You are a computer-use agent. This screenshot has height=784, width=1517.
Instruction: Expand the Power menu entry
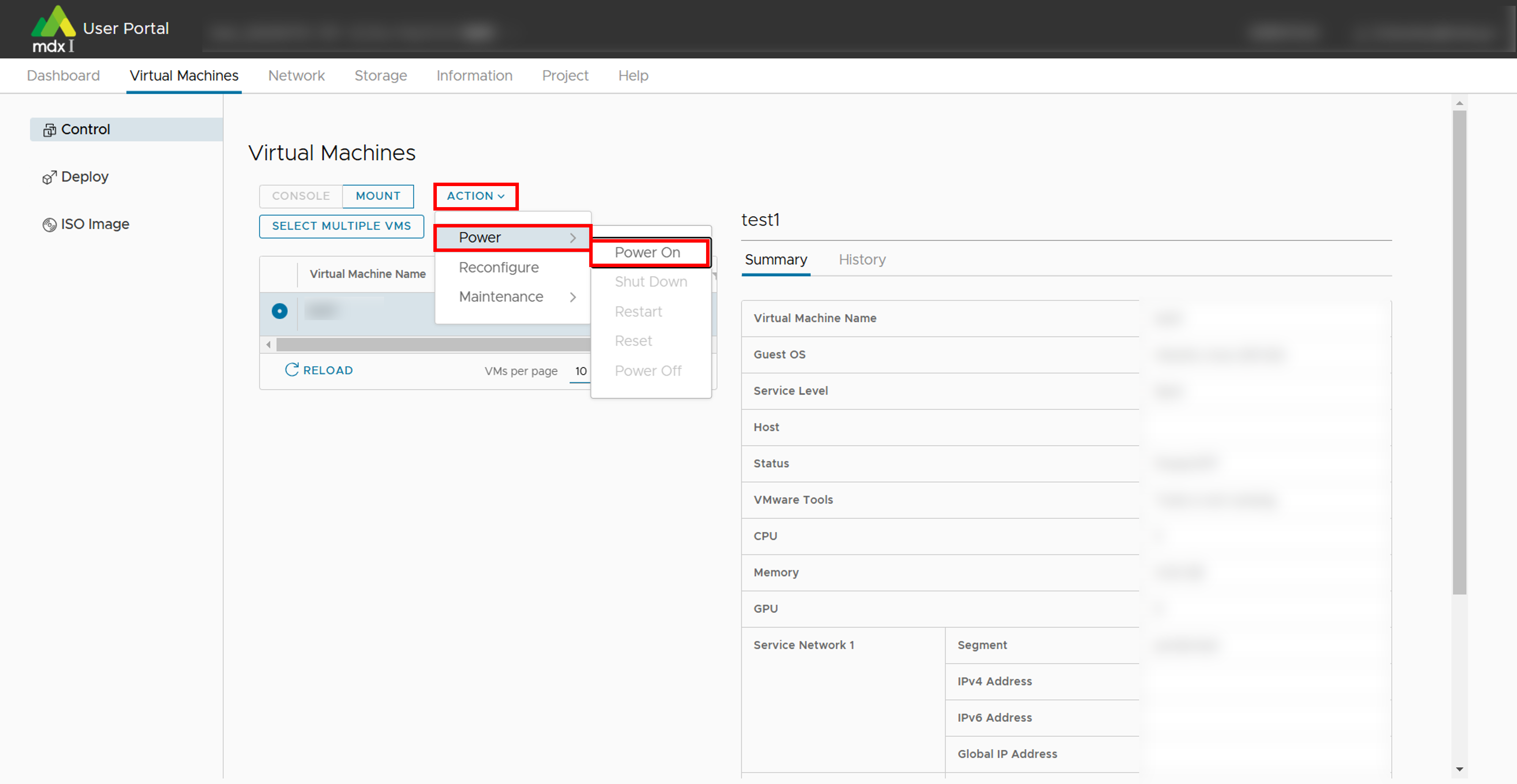(480, 237)
